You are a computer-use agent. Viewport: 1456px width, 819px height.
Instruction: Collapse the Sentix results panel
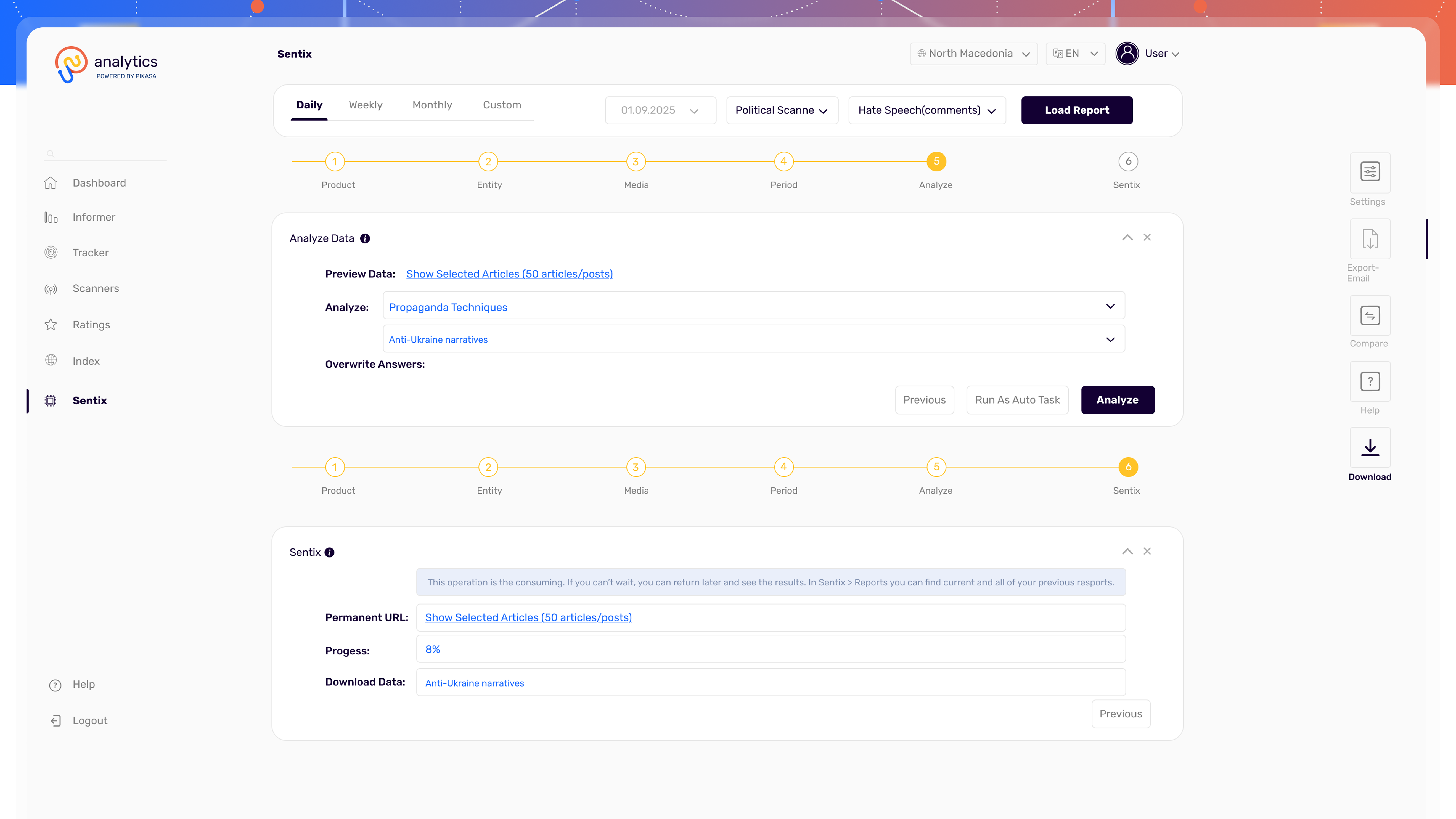[x=1127, y=551]
